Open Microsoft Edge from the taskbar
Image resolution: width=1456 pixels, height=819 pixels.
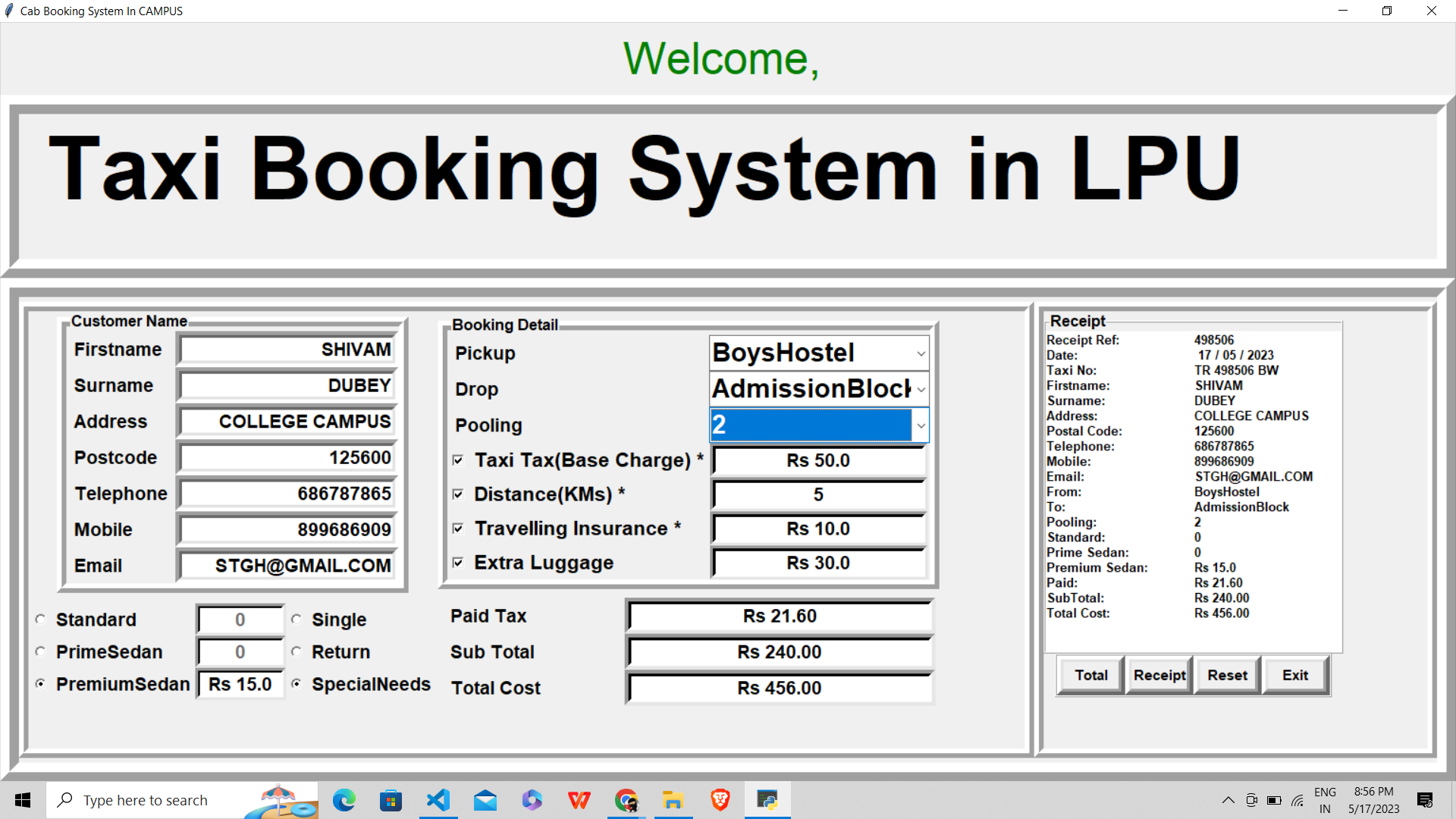(x=344, y=800)
